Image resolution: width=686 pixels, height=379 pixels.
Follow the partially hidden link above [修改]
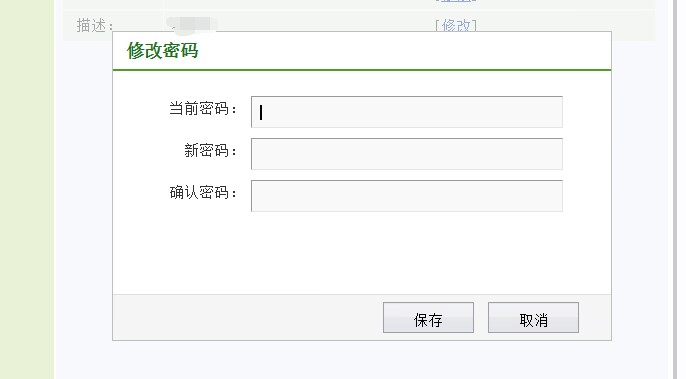click(x=456, y=1)
